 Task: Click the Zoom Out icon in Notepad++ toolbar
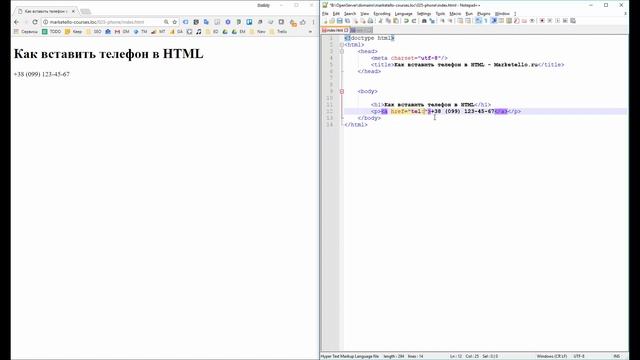tap(450, 21)
